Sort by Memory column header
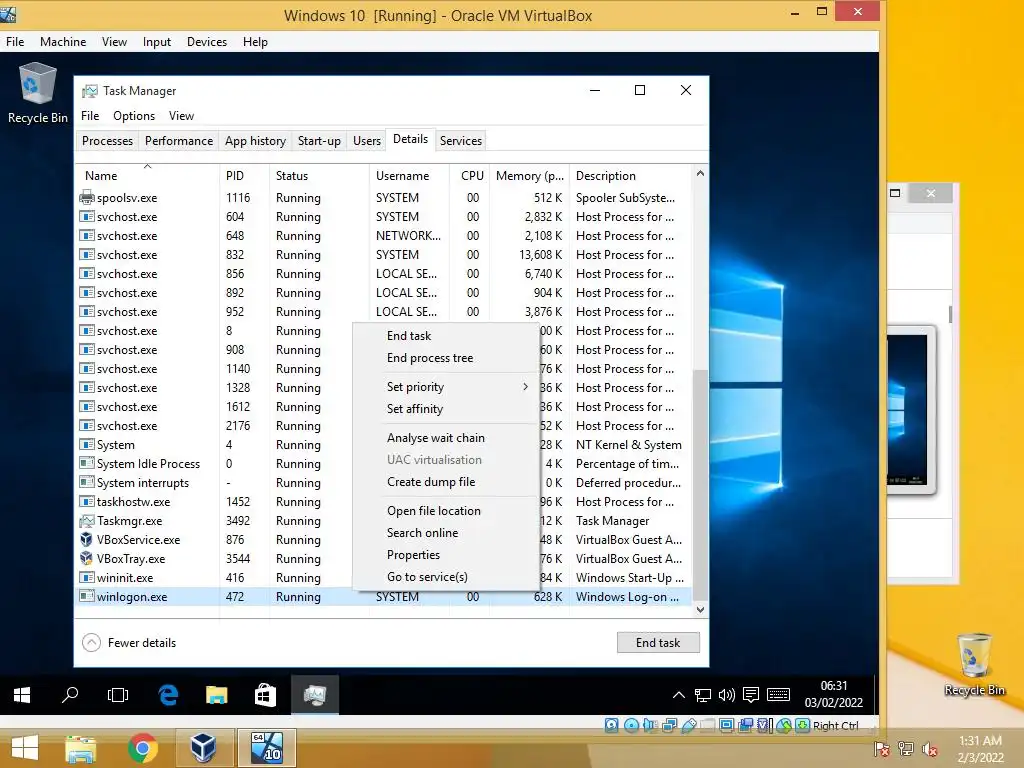Viewport: 1024px width, 768px height. click(530, 175)
